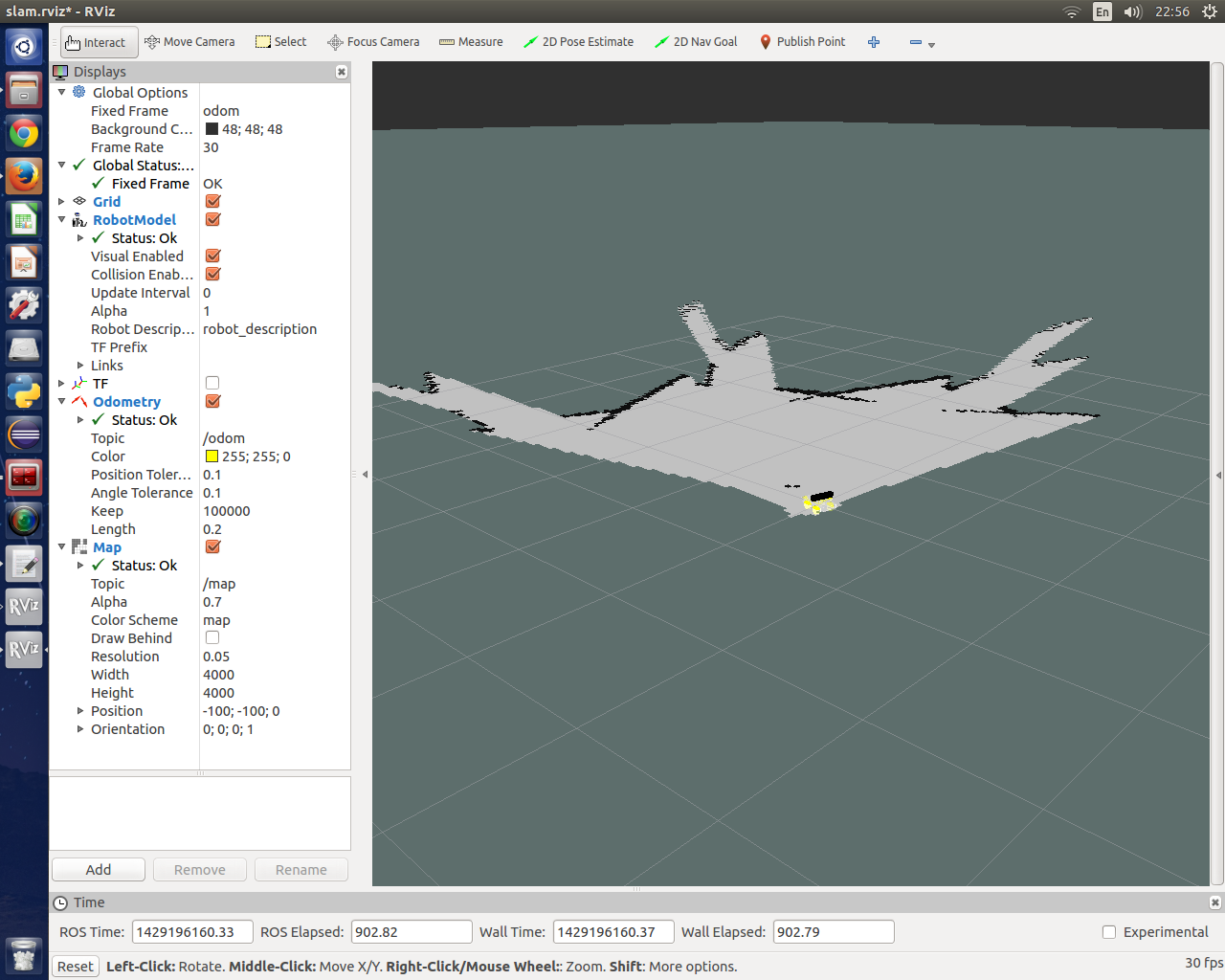
Task: Disable the RobotModel display checkbox
Action: (x=212, y=219)
